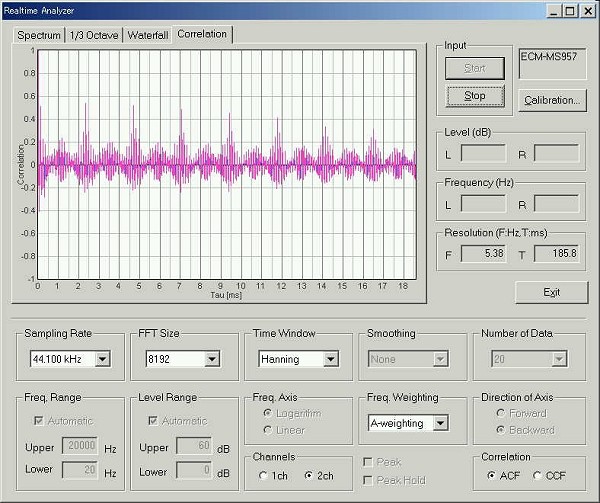Open the 1/3 Octave tab
The image size is (600, 503).
click(94, 35)
